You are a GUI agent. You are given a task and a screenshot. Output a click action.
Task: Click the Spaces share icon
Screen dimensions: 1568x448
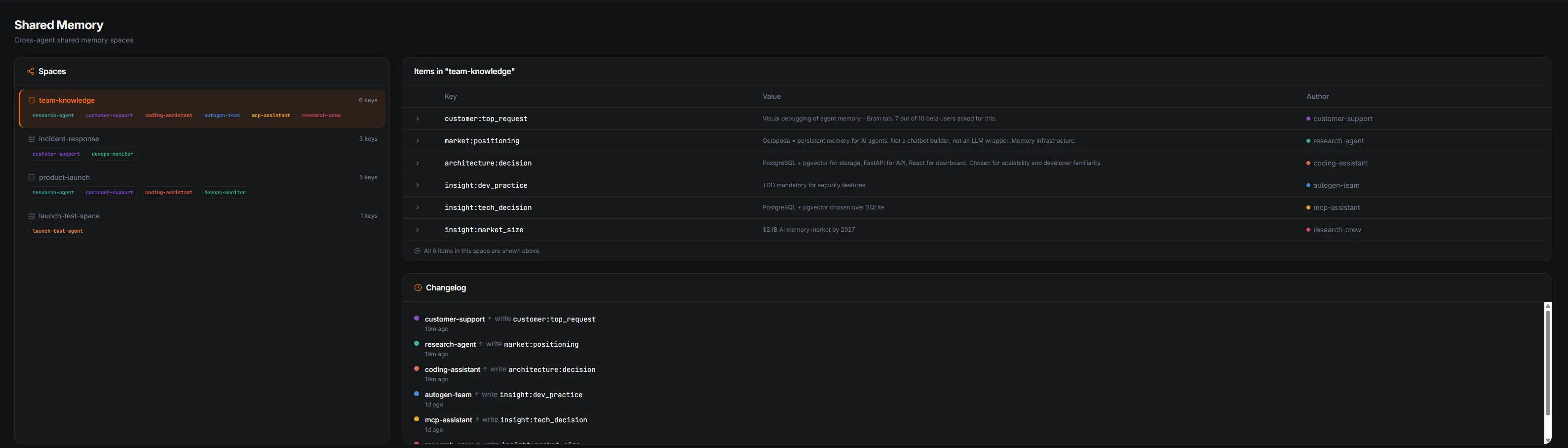(x=31, y=71)
